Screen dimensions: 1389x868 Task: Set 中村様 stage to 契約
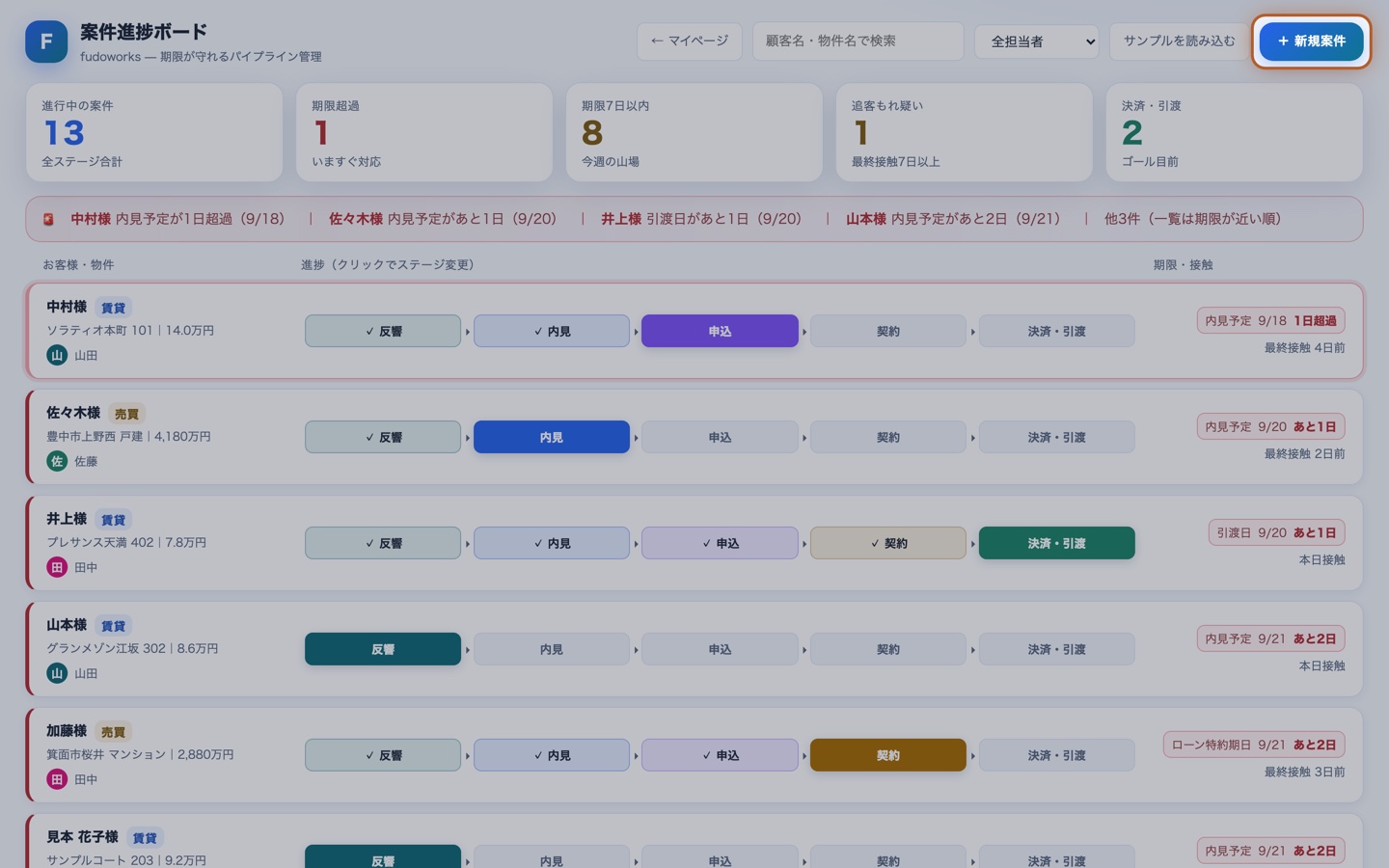[888, 331]
